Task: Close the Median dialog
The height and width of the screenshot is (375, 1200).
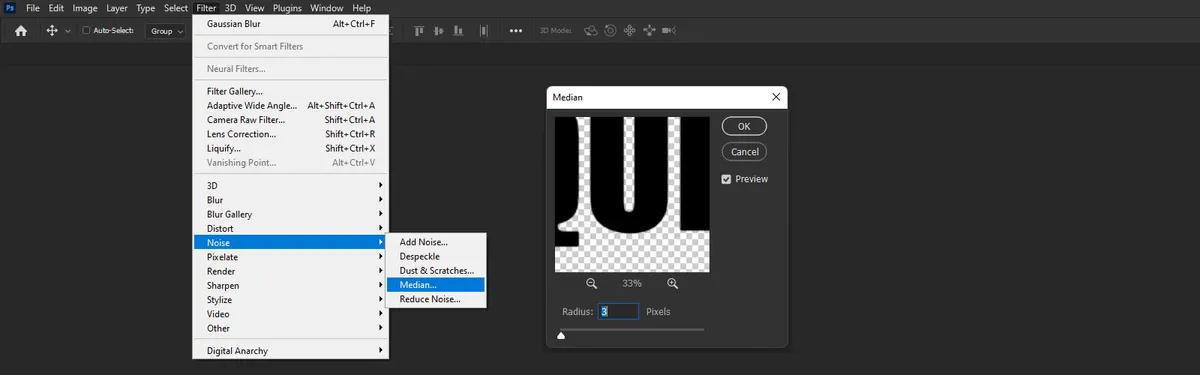Action: (775, 97)
